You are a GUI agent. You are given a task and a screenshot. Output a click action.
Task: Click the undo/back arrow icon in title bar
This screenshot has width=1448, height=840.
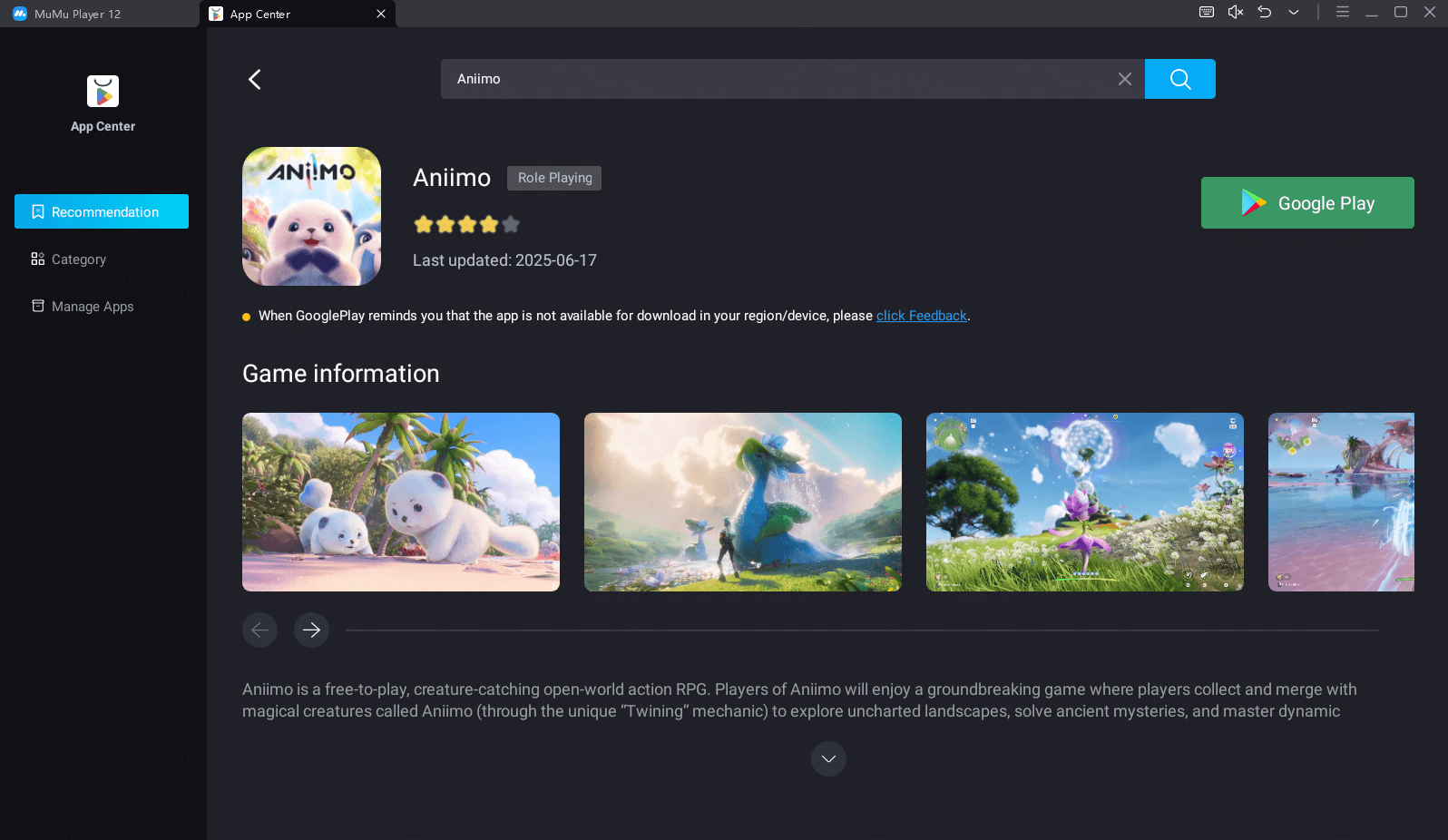[1265, 12]
